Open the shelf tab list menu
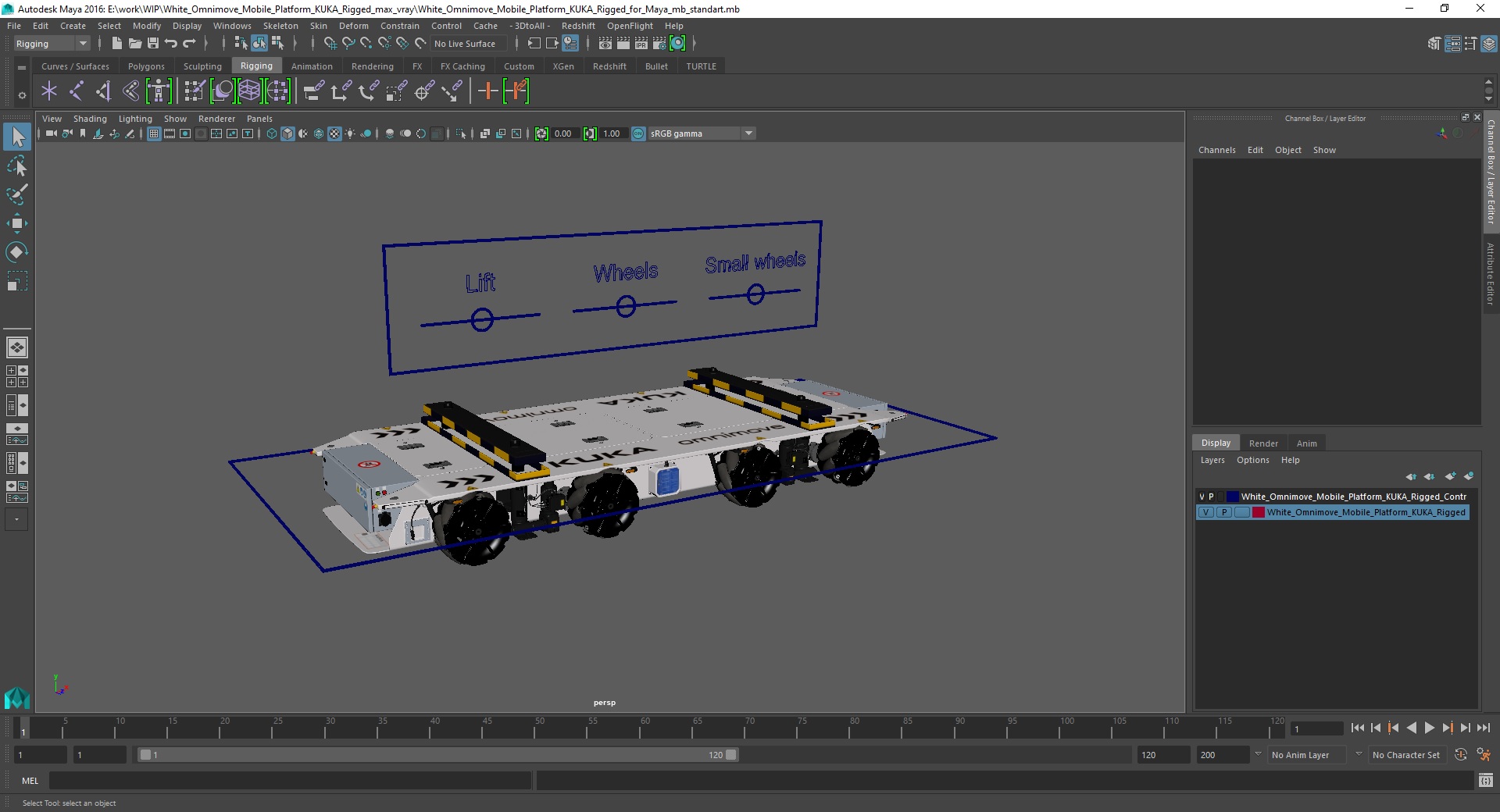The image size is (1500, 812). [22, 67]
